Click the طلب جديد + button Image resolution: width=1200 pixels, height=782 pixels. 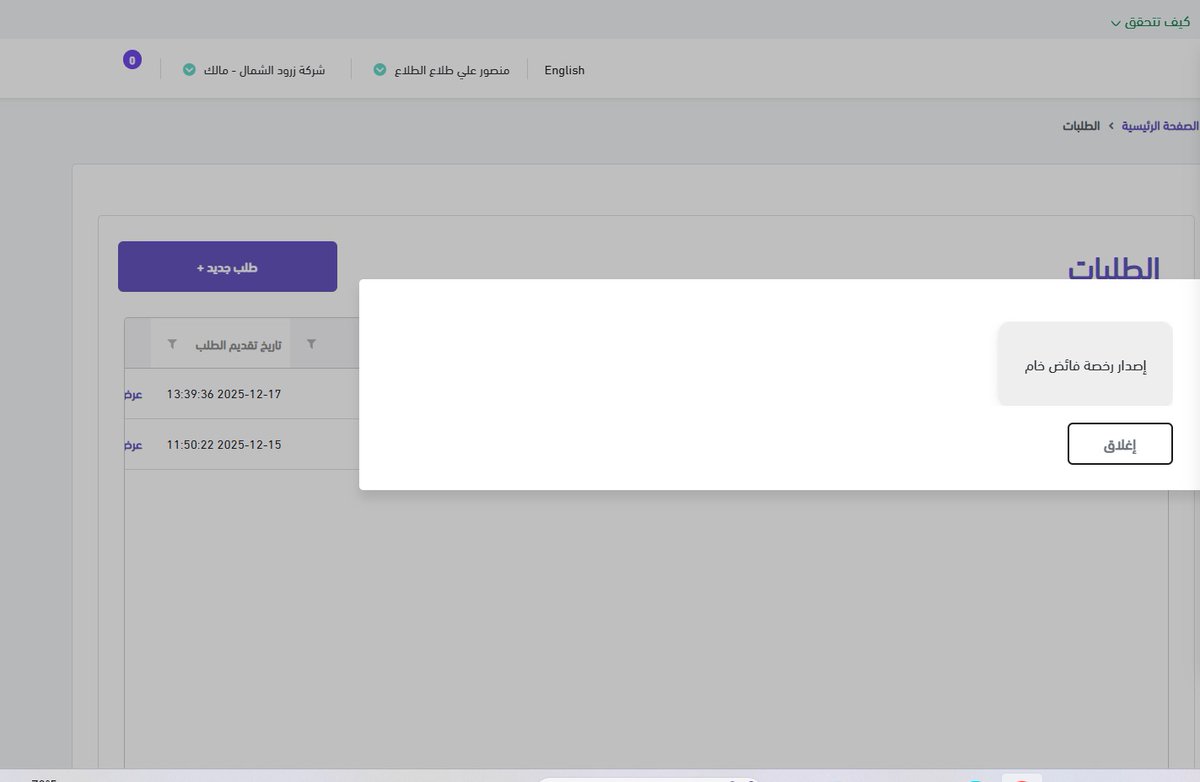click(x=227, y=267)
